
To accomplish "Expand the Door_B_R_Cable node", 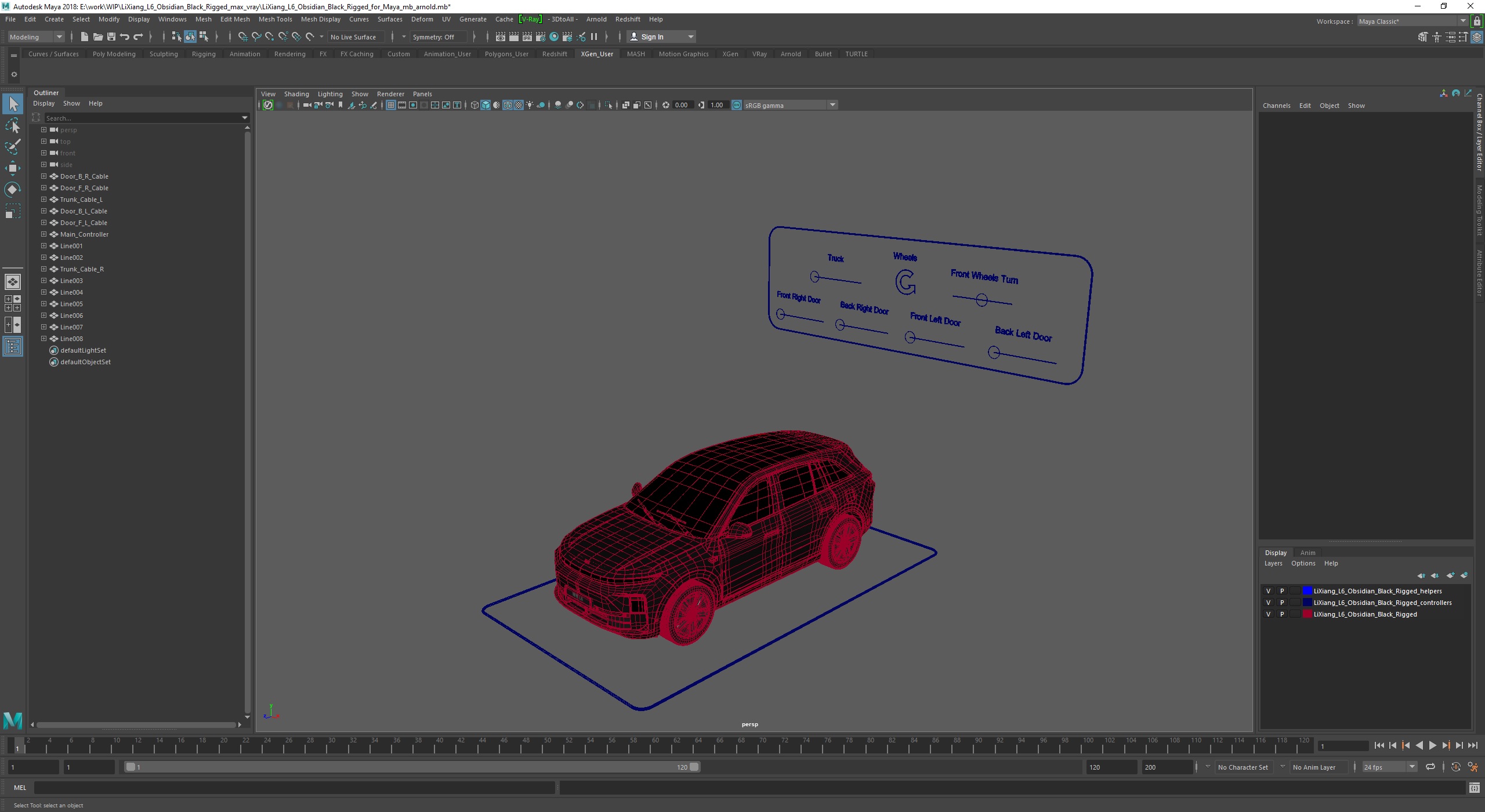I will 44,176.
